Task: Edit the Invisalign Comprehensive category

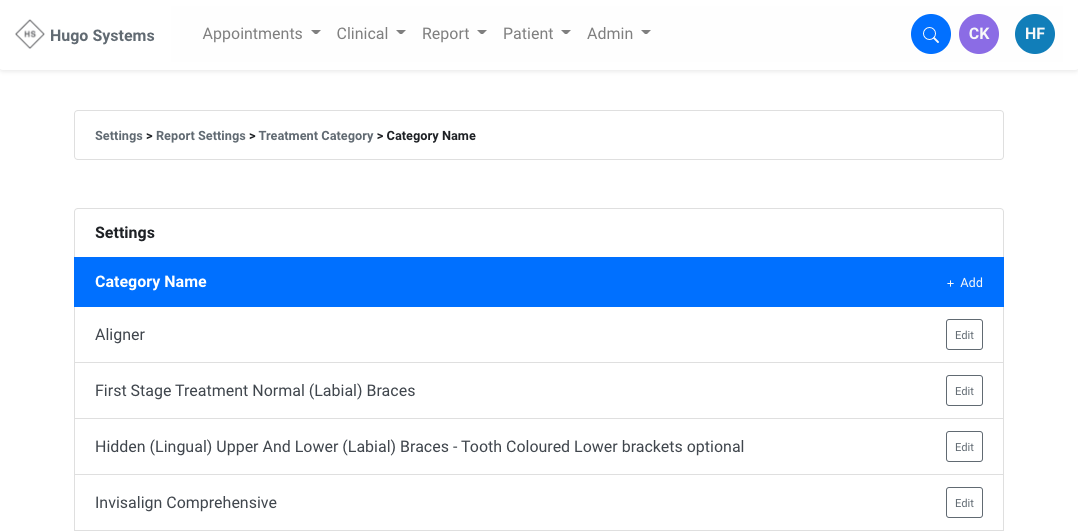Action: point(964,503)
